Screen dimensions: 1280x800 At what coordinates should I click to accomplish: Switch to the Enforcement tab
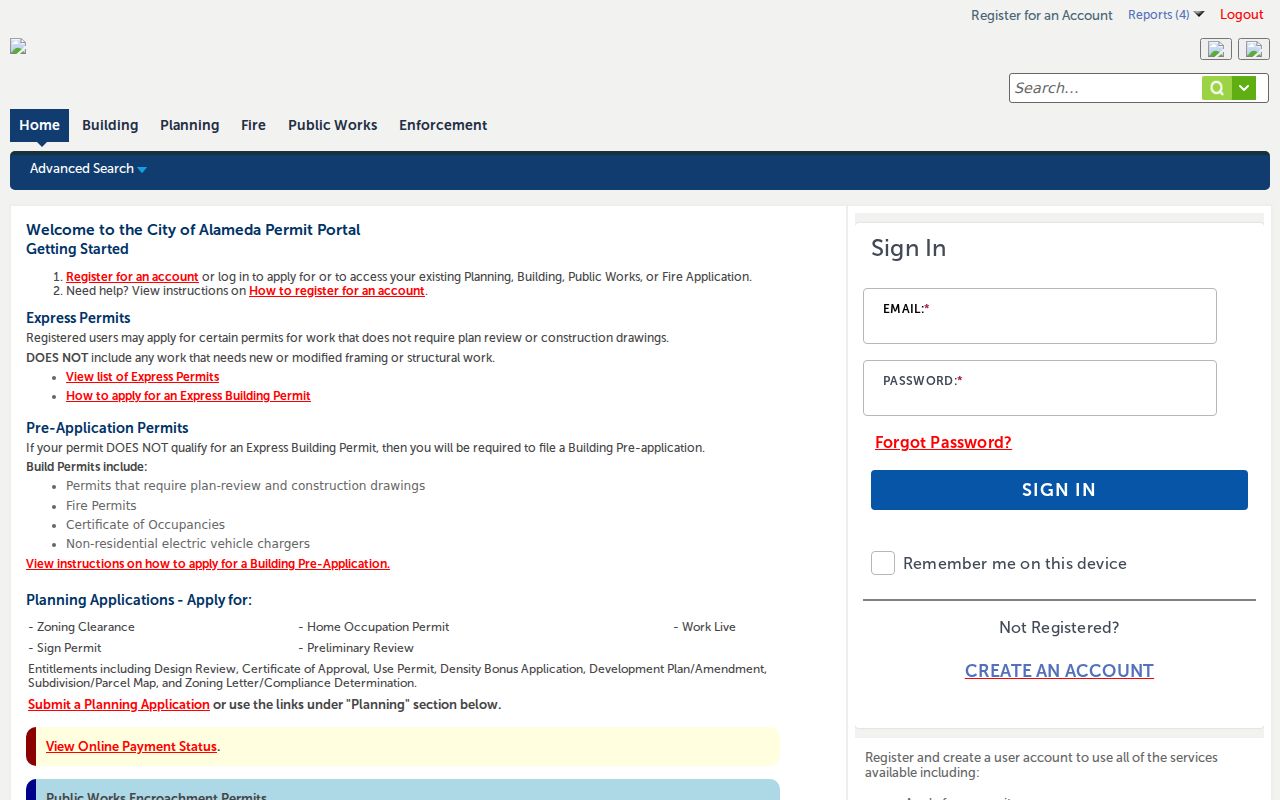click(x=443, y=125)
